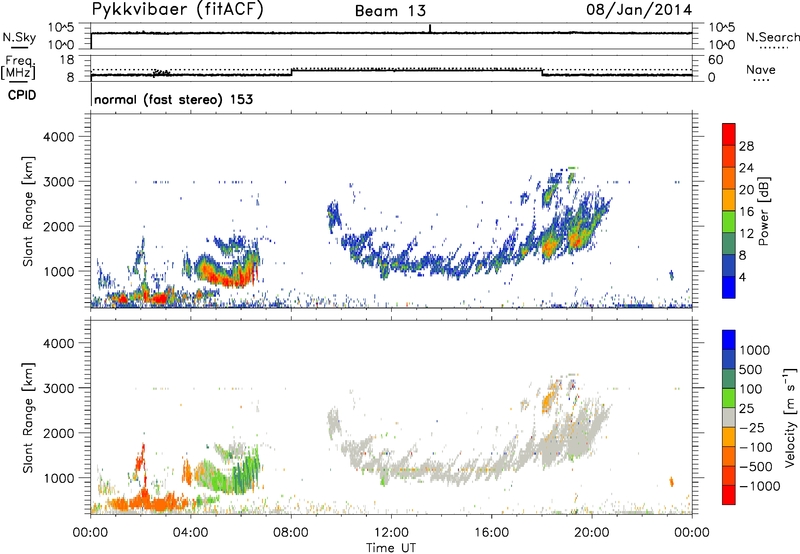Click the velocity colorbar -1000 label
800x554 pixels.
(760, 486)
